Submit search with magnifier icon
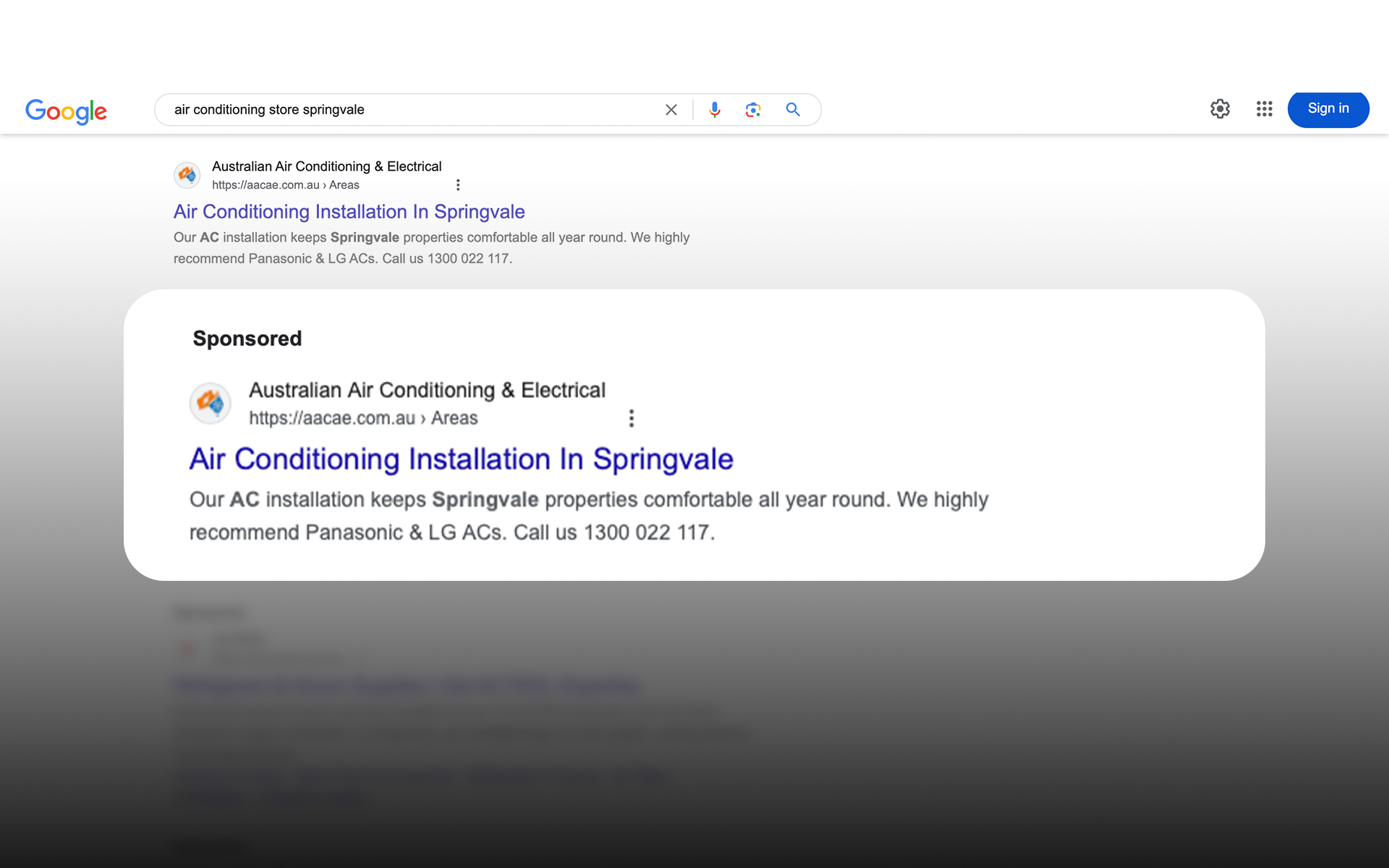The height and width of the screenshot is (868, 1389). coord(793,110)
